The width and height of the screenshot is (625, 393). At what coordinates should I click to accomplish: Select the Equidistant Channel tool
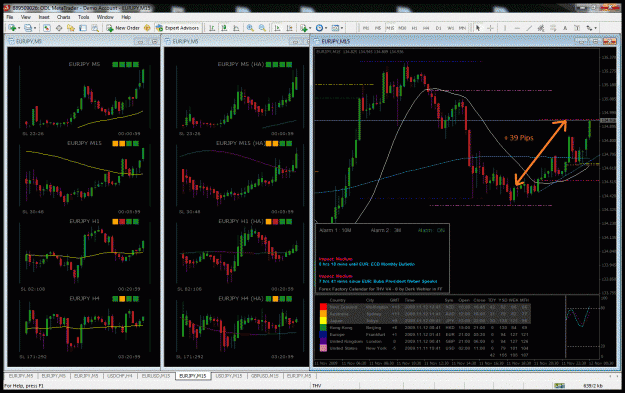coord(541,28)
